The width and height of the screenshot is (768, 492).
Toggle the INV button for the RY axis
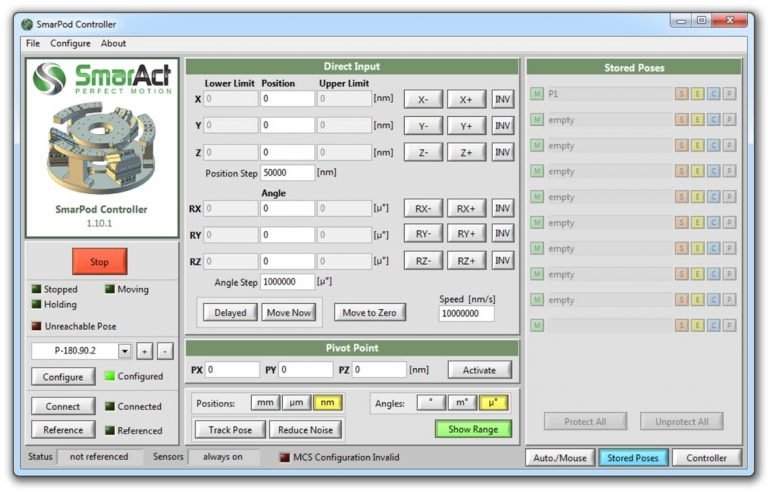coord(503,233)
